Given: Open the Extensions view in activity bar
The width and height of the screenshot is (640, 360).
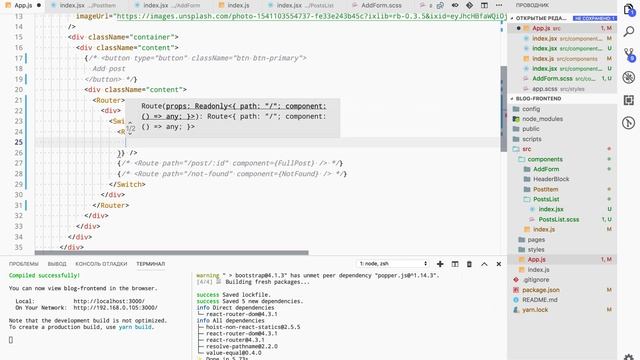Looking at the screenshot, I should coord(629,100).
